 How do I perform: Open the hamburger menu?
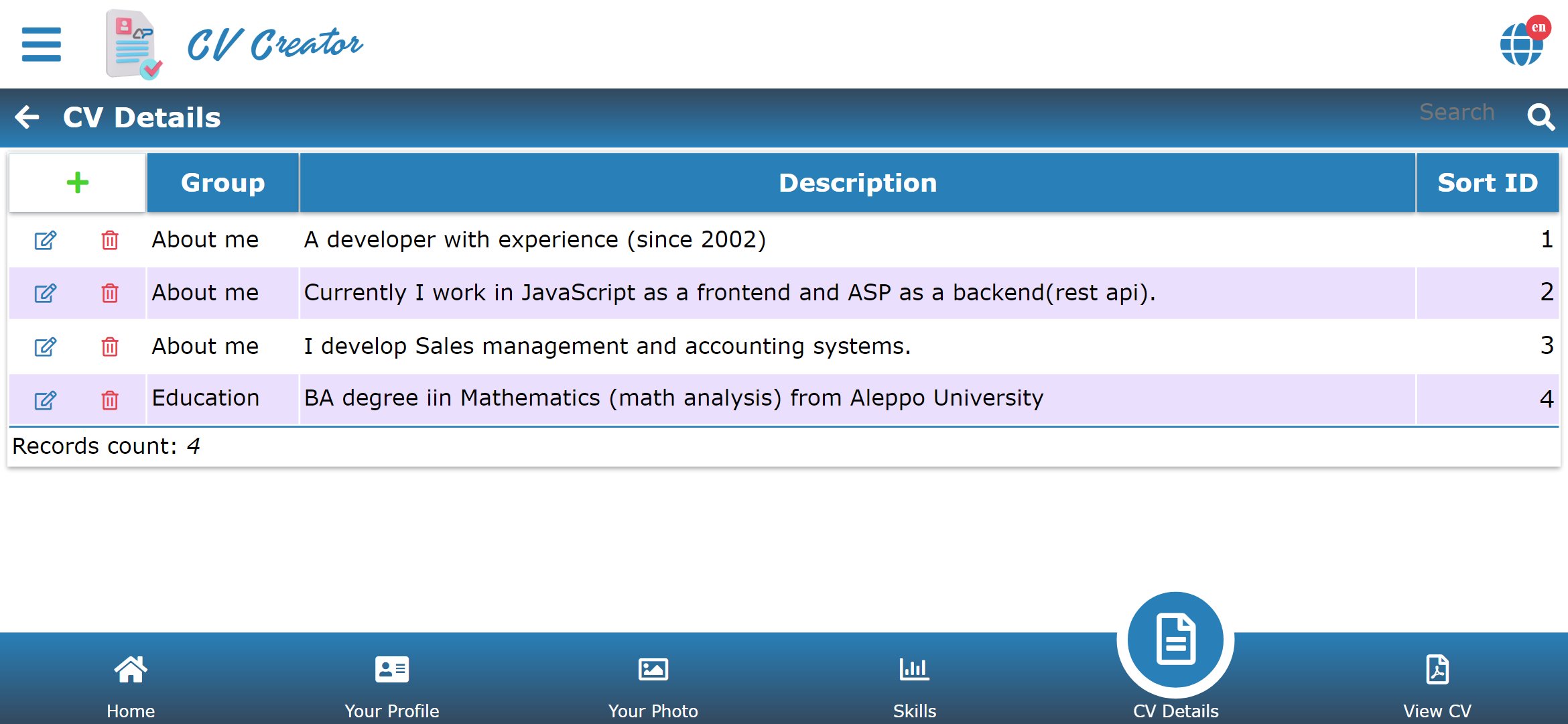41,44
